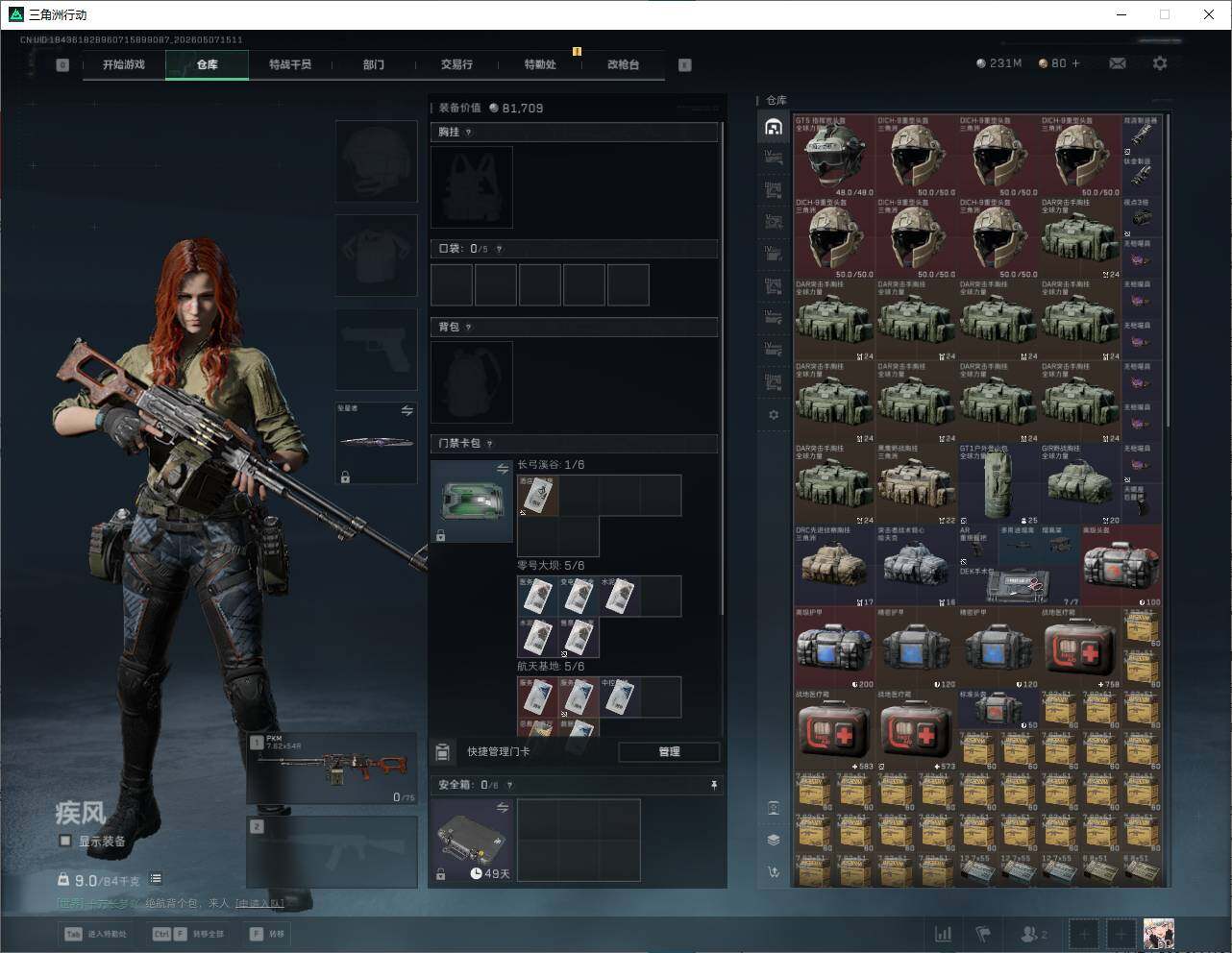Screen dimensions: 1232x953
Task: Open the settings gear in top bar
Action: [1160, 63]
